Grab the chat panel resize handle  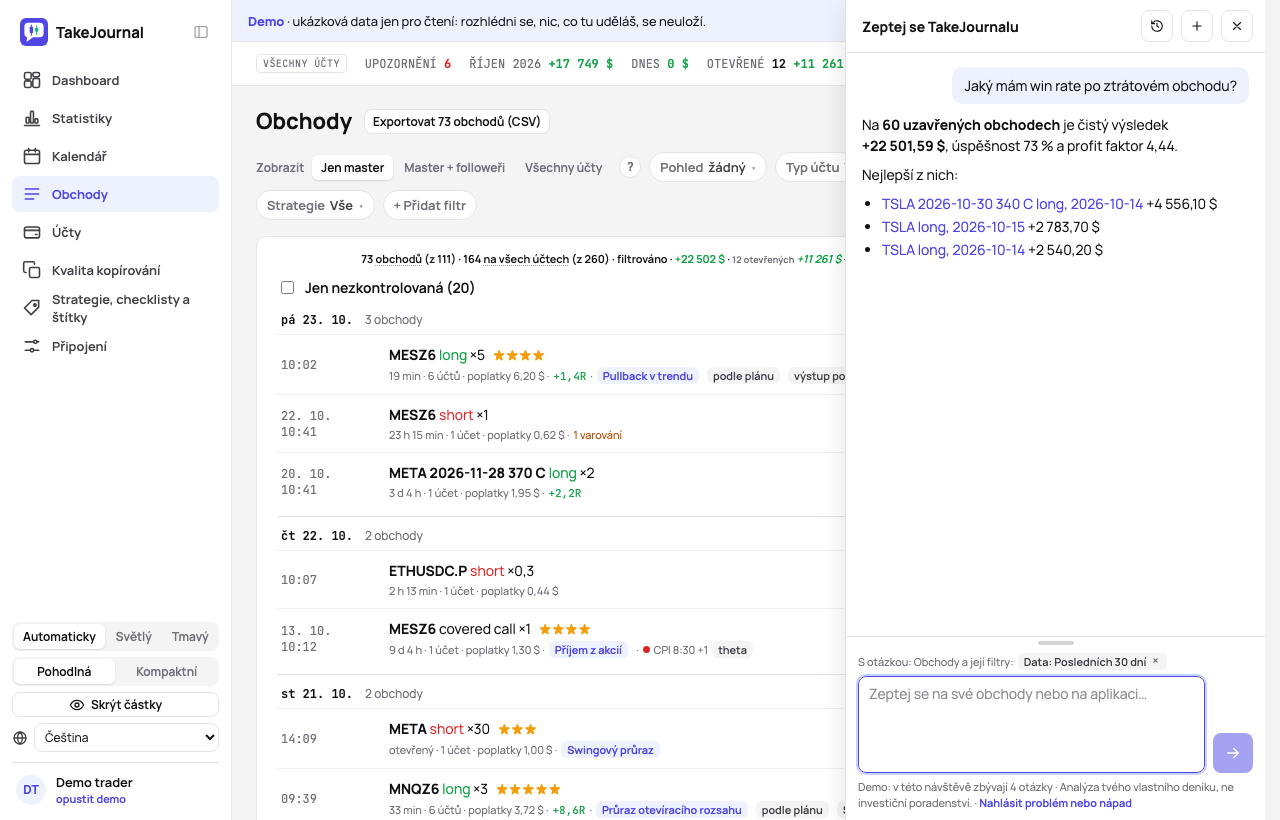1055,643
